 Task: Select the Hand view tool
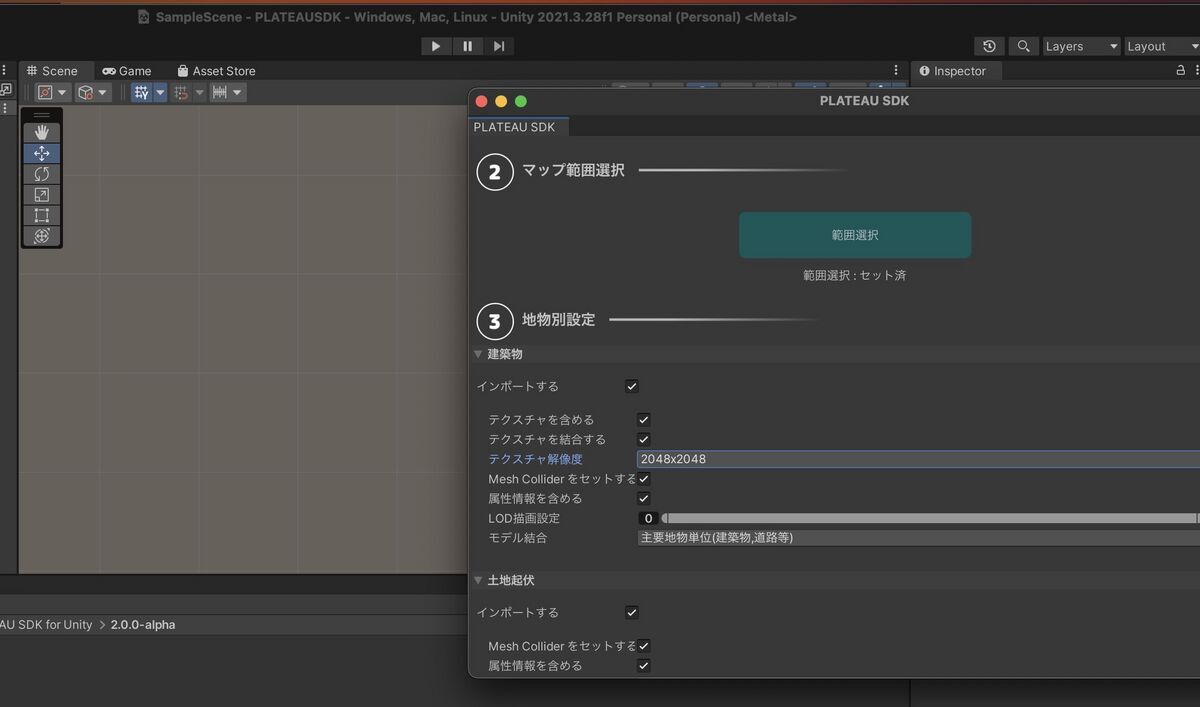42,132
